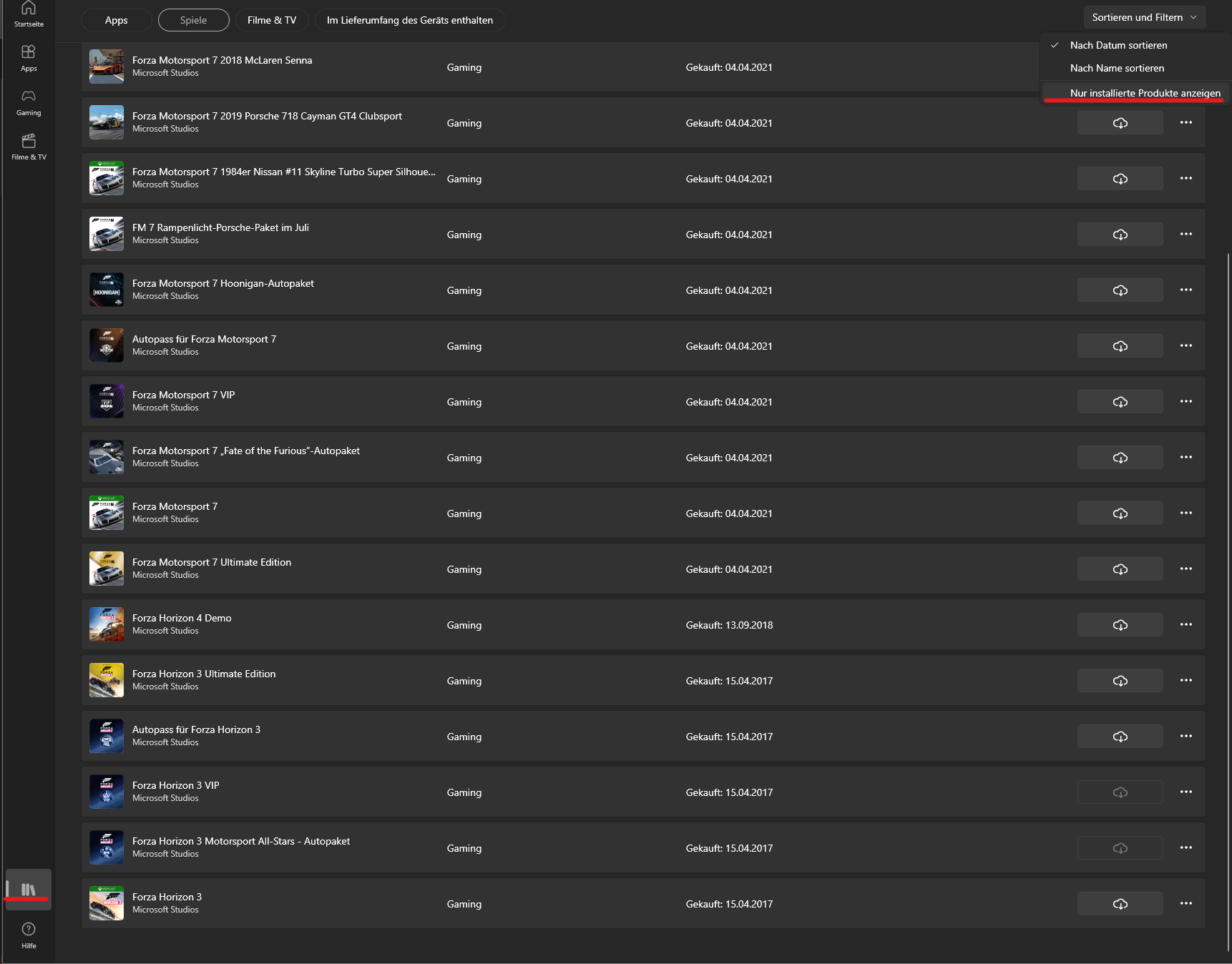
Task: Click 'Gekauft: 13.09.2018' purchase date
Action: (x=729, y=625)
